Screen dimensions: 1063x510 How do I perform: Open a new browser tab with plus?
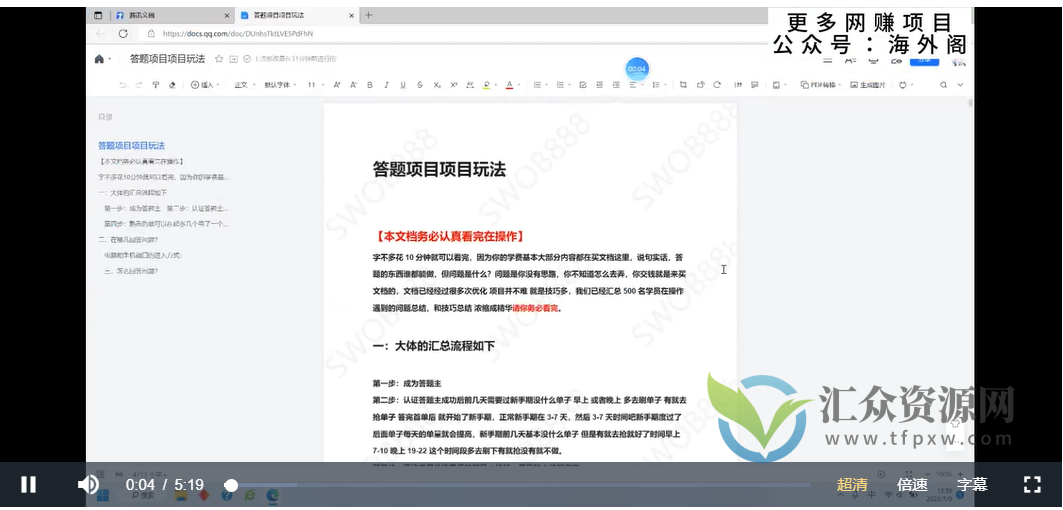click(369, 15)
